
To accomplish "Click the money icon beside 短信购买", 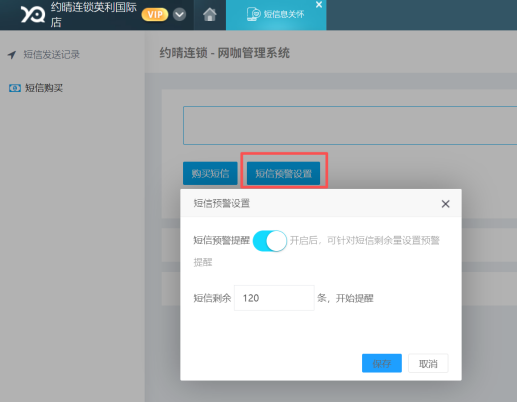I will click(x=15, y=88).
